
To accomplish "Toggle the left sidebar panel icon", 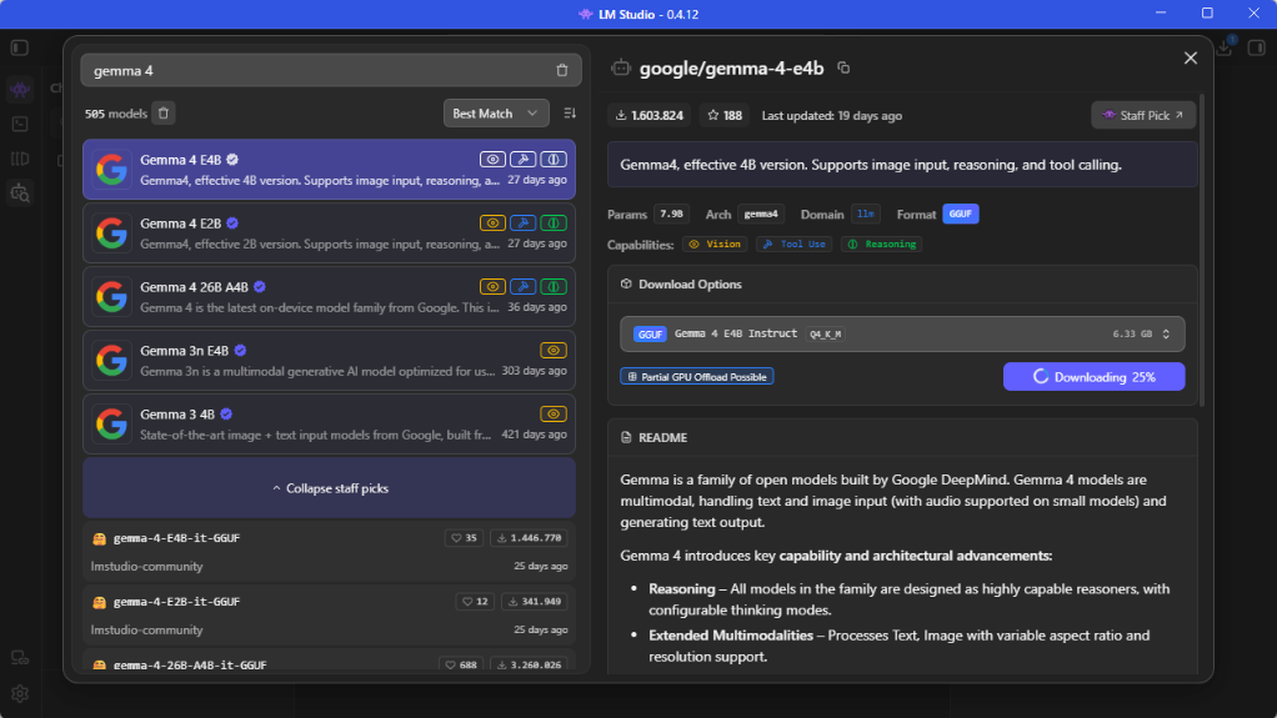I will [19, 47].
